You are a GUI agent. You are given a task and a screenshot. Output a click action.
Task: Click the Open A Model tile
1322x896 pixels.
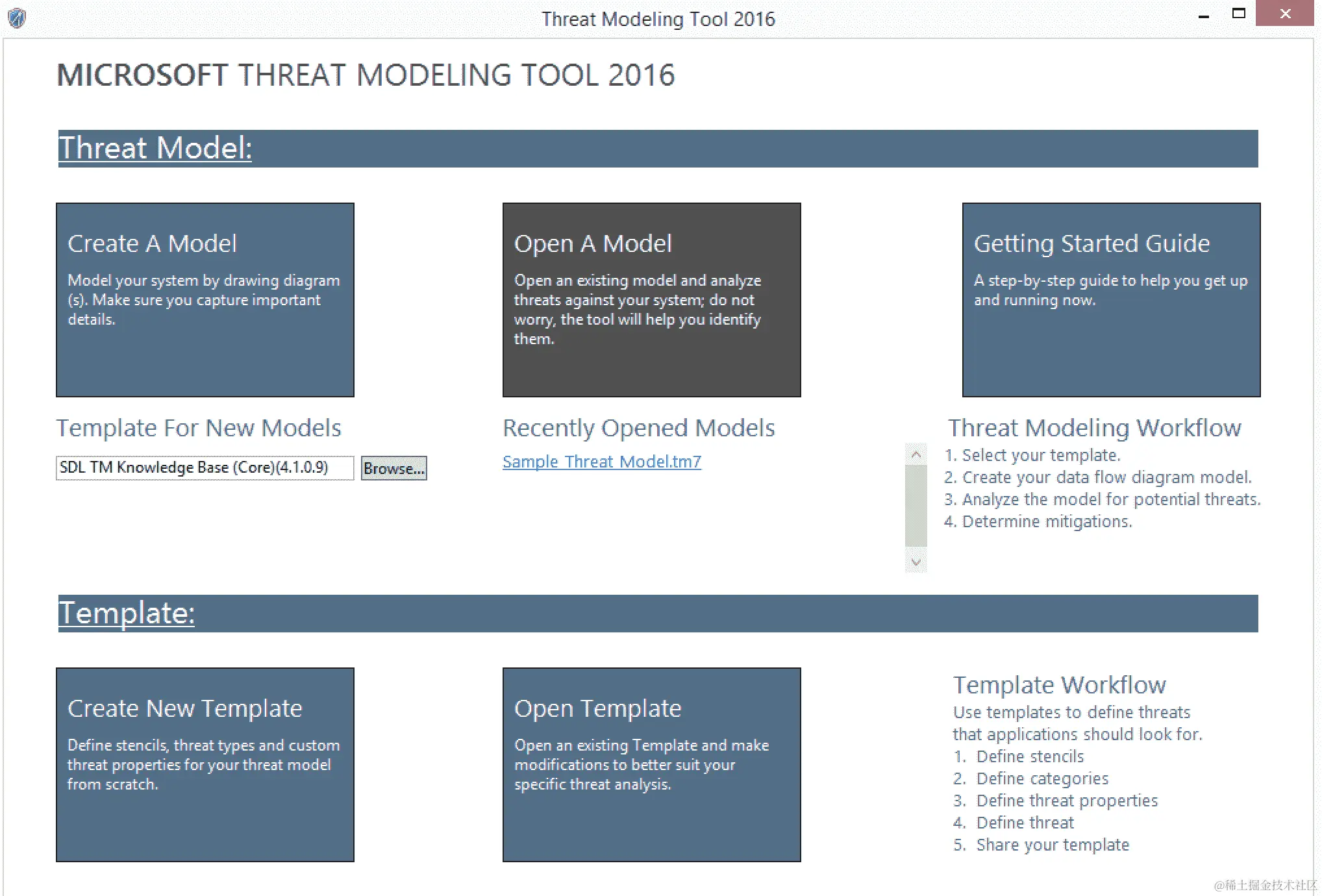651,299
